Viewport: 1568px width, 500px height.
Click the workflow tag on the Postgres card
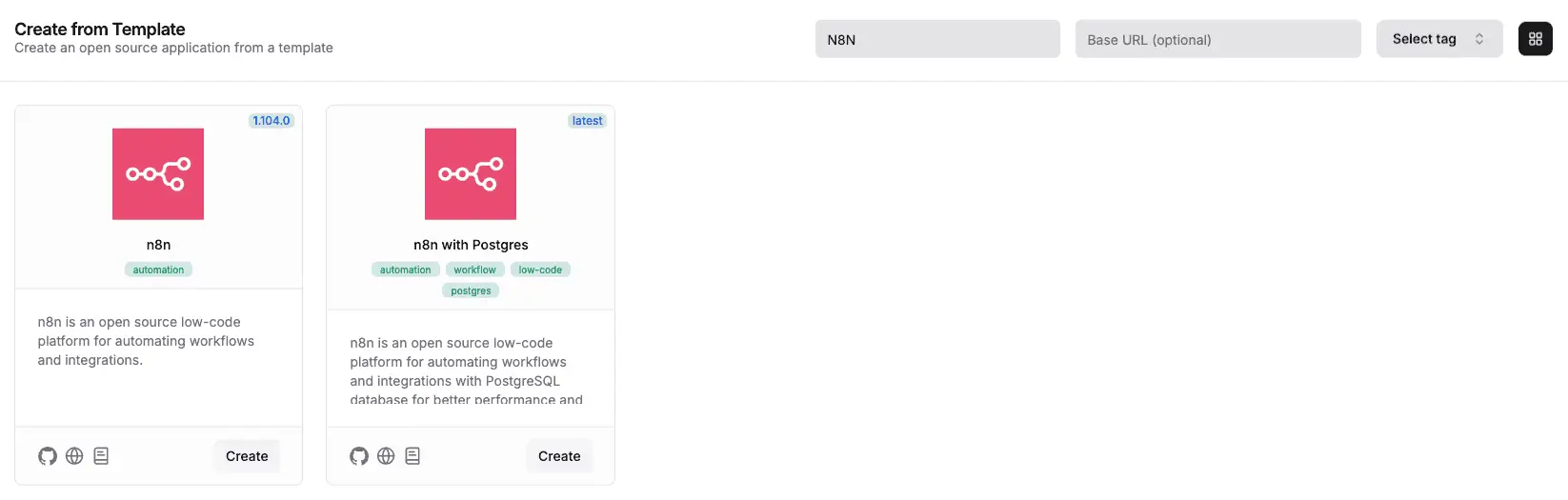click(x=474, y=270)
